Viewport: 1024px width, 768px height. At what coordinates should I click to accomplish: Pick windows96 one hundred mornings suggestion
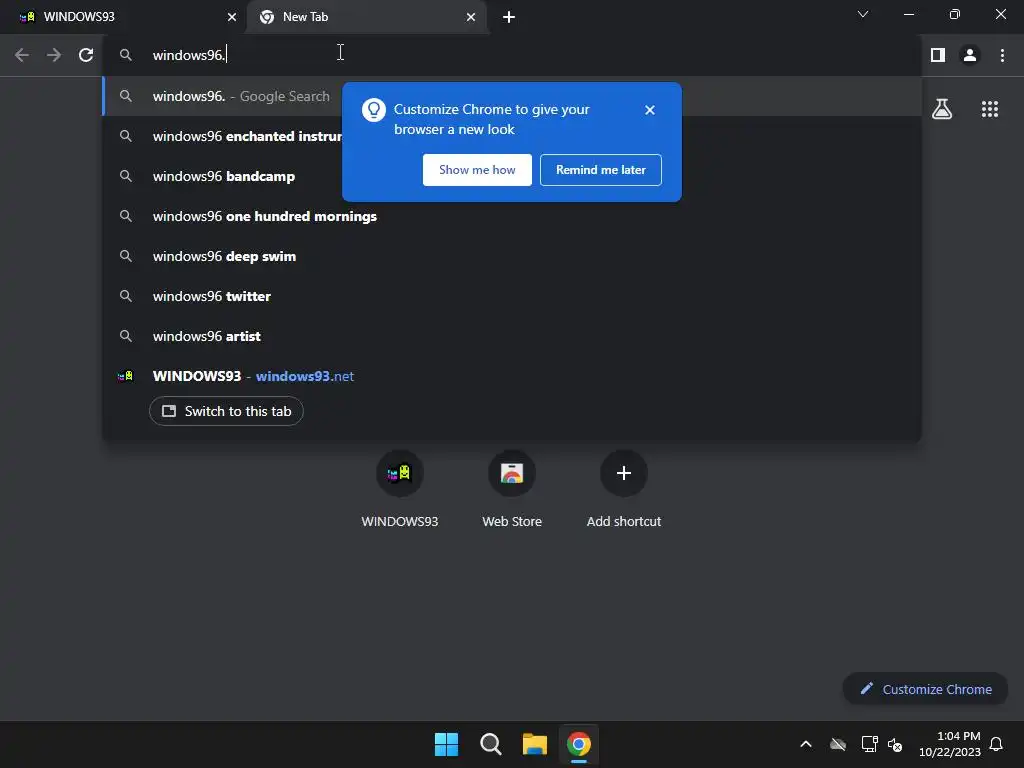click(x=512, y=216)
